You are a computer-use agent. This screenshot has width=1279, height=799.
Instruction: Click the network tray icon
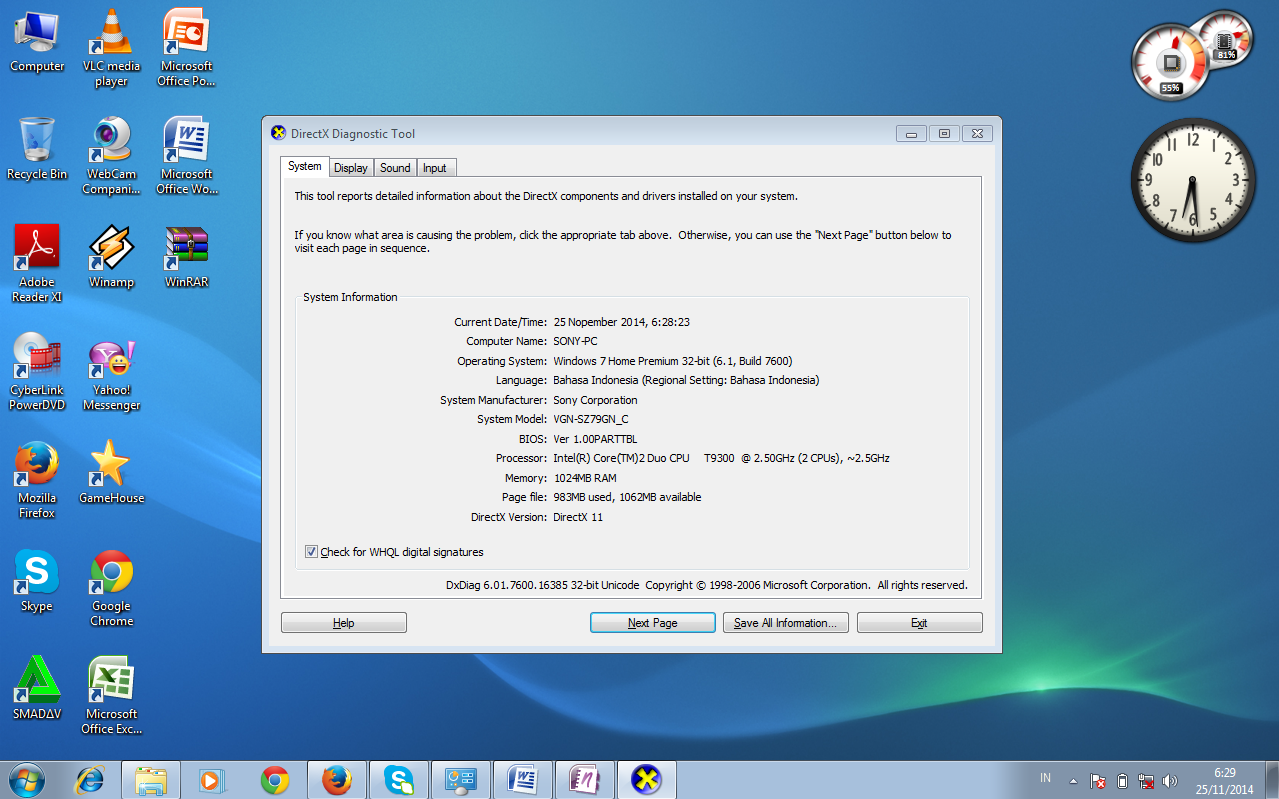pos(1146,780)
